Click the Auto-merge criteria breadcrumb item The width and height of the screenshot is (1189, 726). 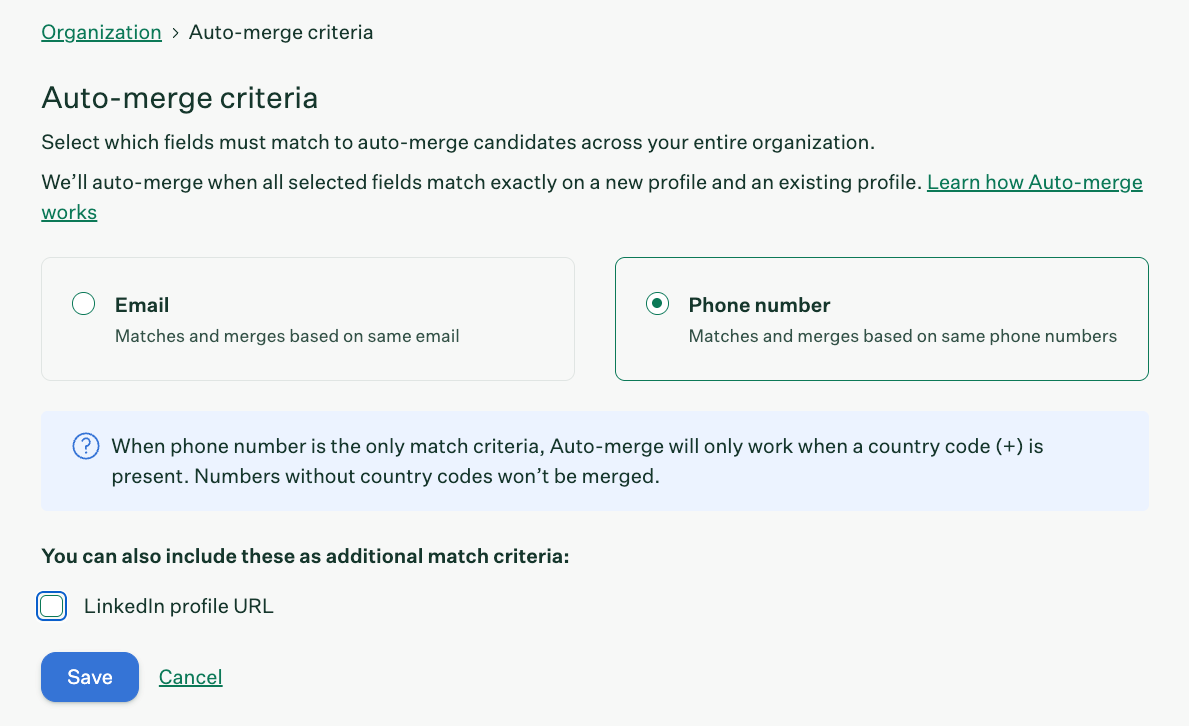281,32
